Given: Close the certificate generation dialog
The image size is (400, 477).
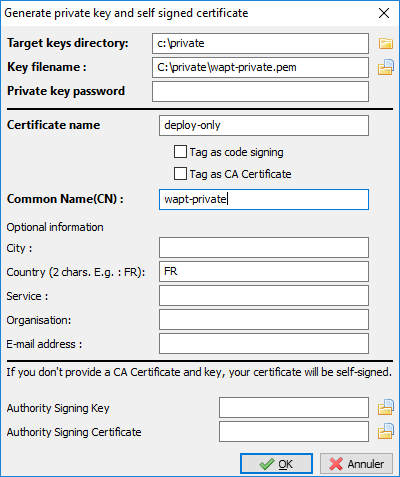Looking at the screenshot, I should (384, 13).
